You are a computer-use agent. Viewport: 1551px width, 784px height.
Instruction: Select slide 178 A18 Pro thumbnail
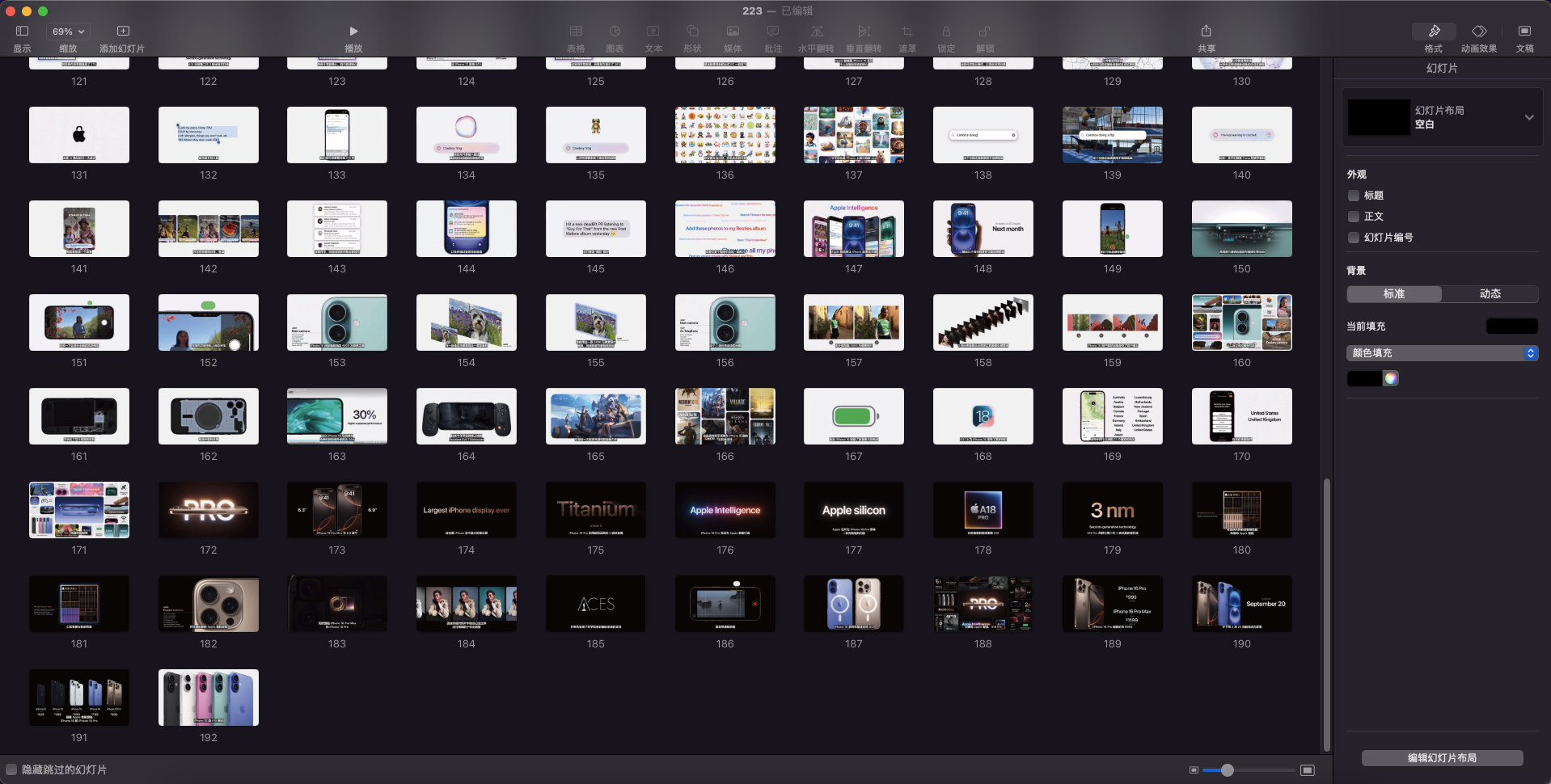983,510
